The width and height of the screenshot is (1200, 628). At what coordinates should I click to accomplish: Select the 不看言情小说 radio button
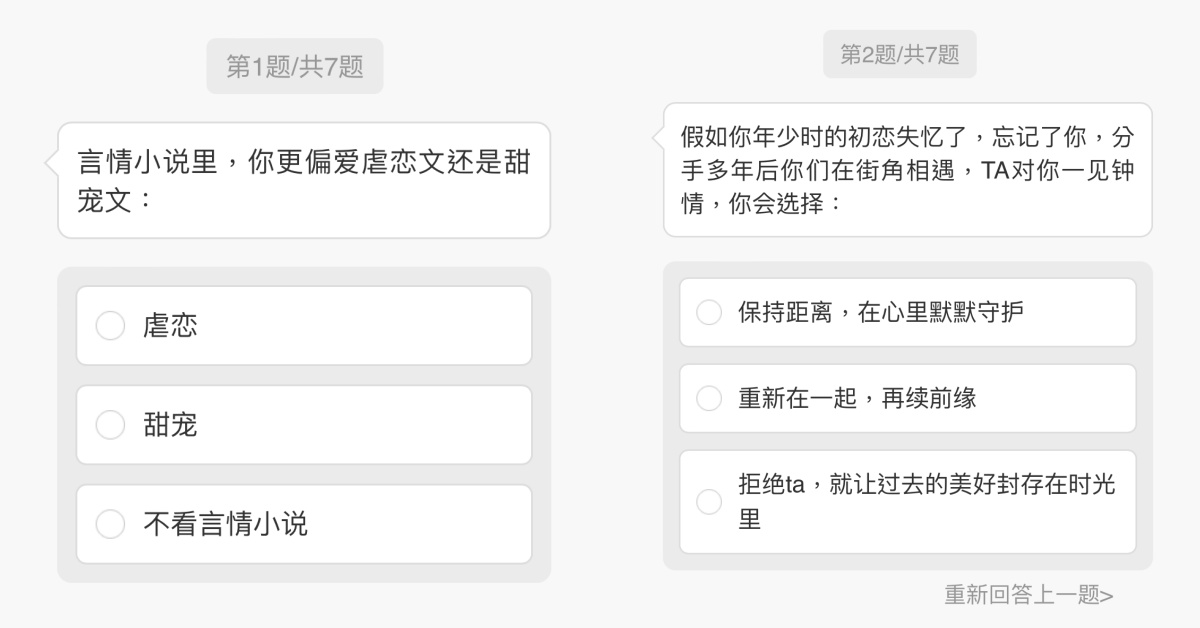click(x=110, y=524)
